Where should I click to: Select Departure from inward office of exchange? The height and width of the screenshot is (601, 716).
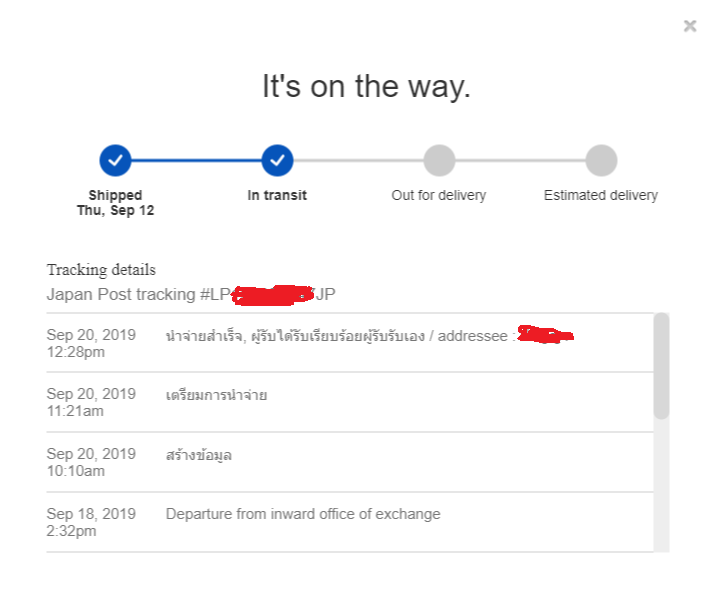tap(303, 514)
